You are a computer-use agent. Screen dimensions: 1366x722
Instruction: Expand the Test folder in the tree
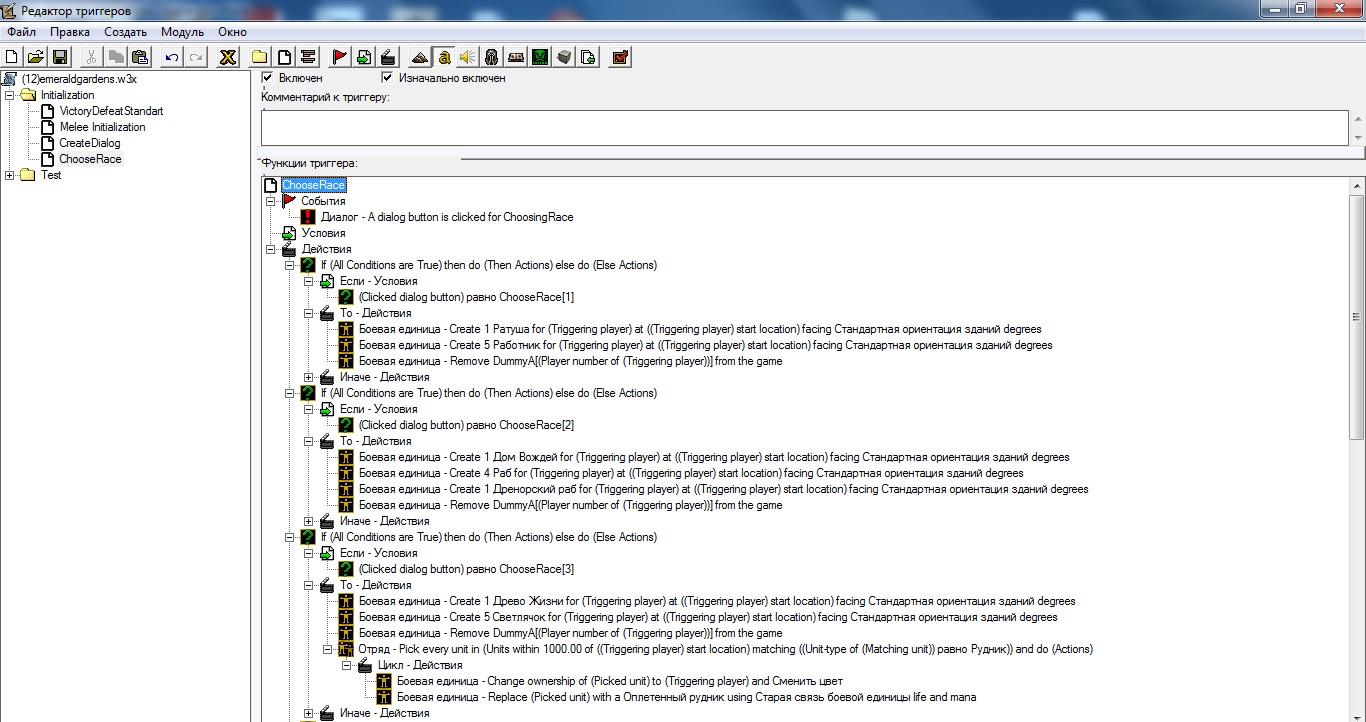coord(10,175)
